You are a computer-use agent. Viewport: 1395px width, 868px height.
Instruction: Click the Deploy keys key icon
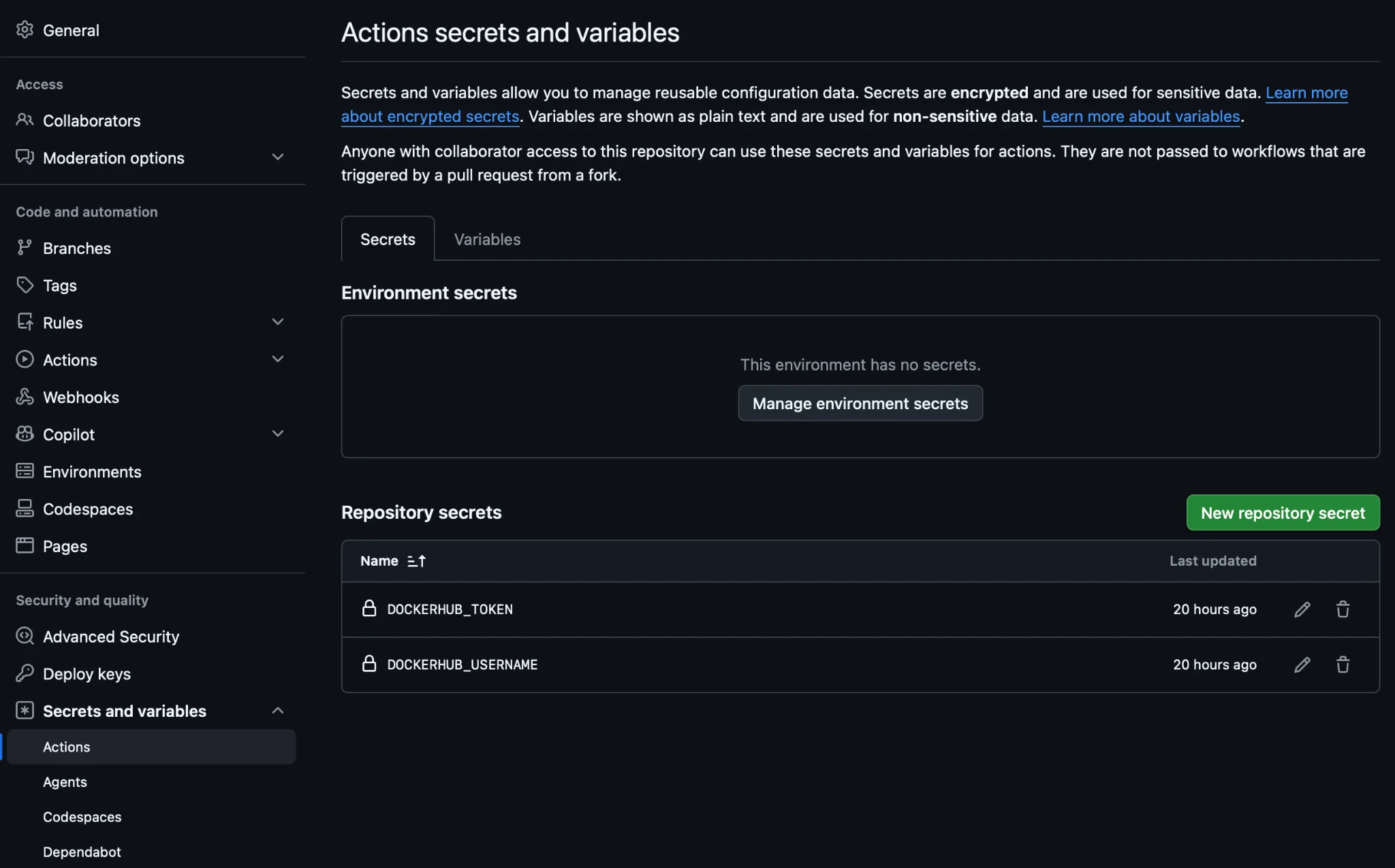coord(25,673)
